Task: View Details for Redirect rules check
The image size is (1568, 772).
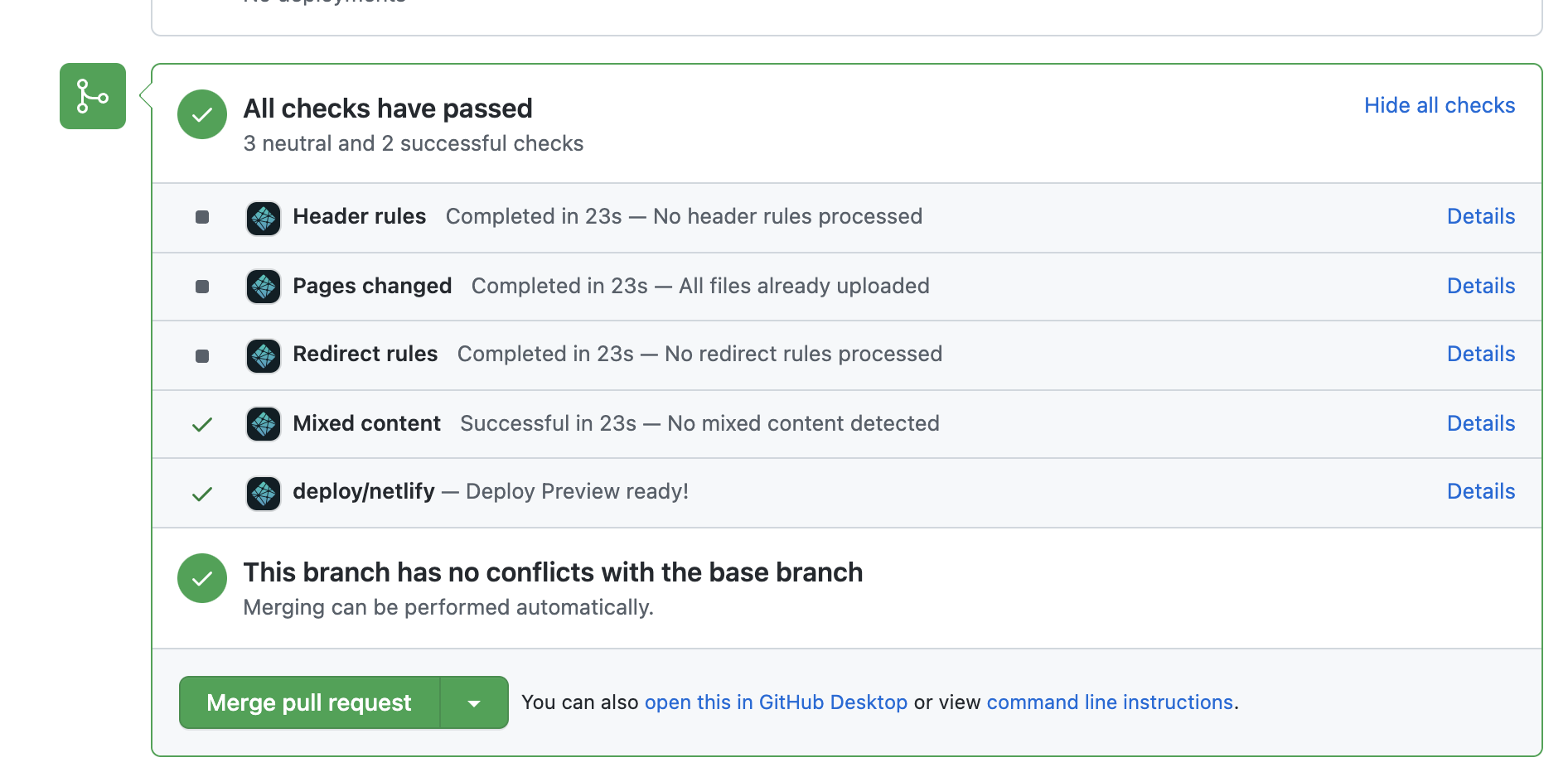Action: pyautogui.click(x=1481, y=354)
